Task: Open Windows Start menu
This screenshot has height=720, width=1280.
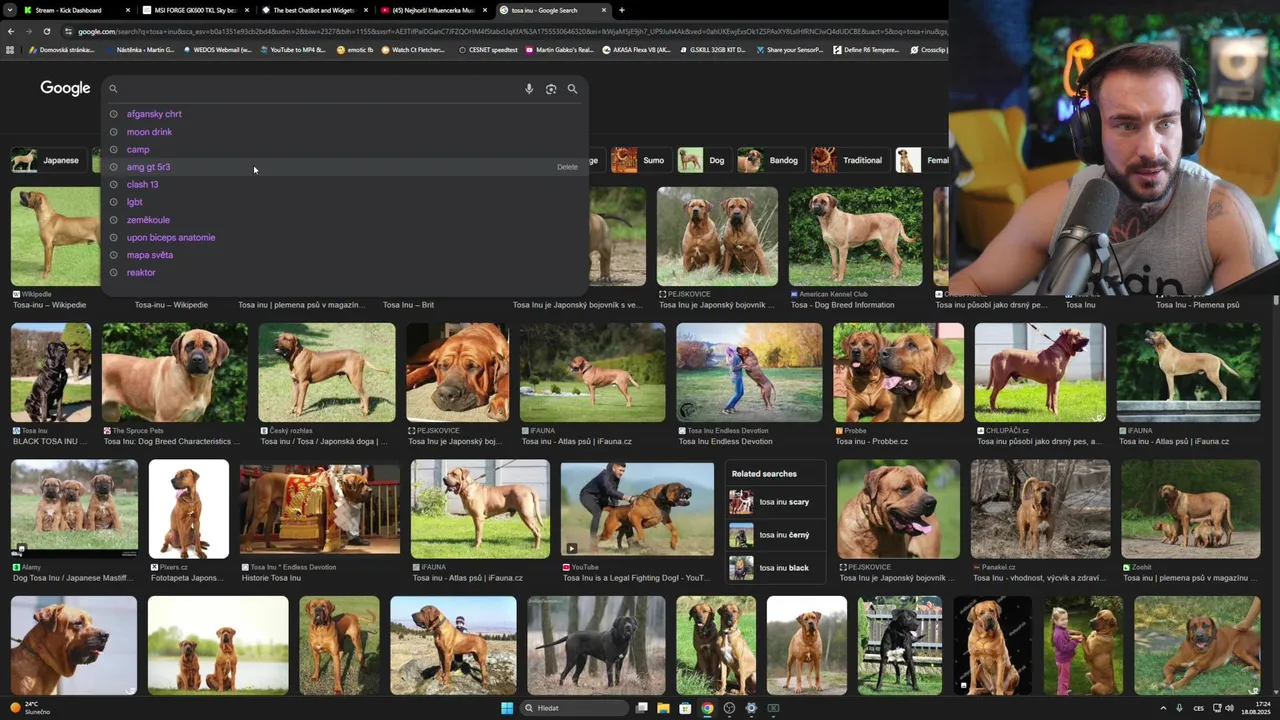Action: (507, 708)
